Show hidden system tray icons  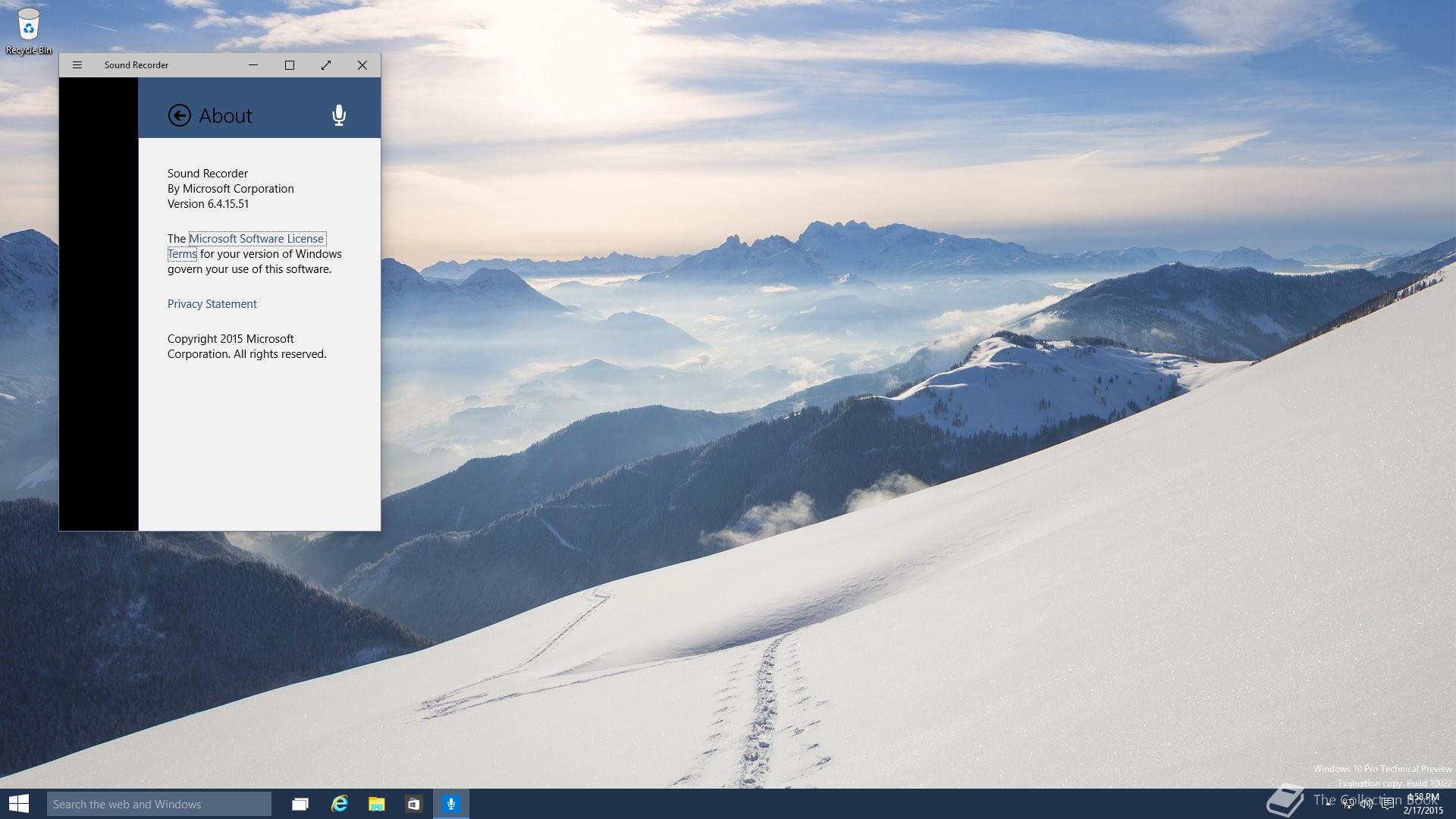click(x=1329, y=804)
